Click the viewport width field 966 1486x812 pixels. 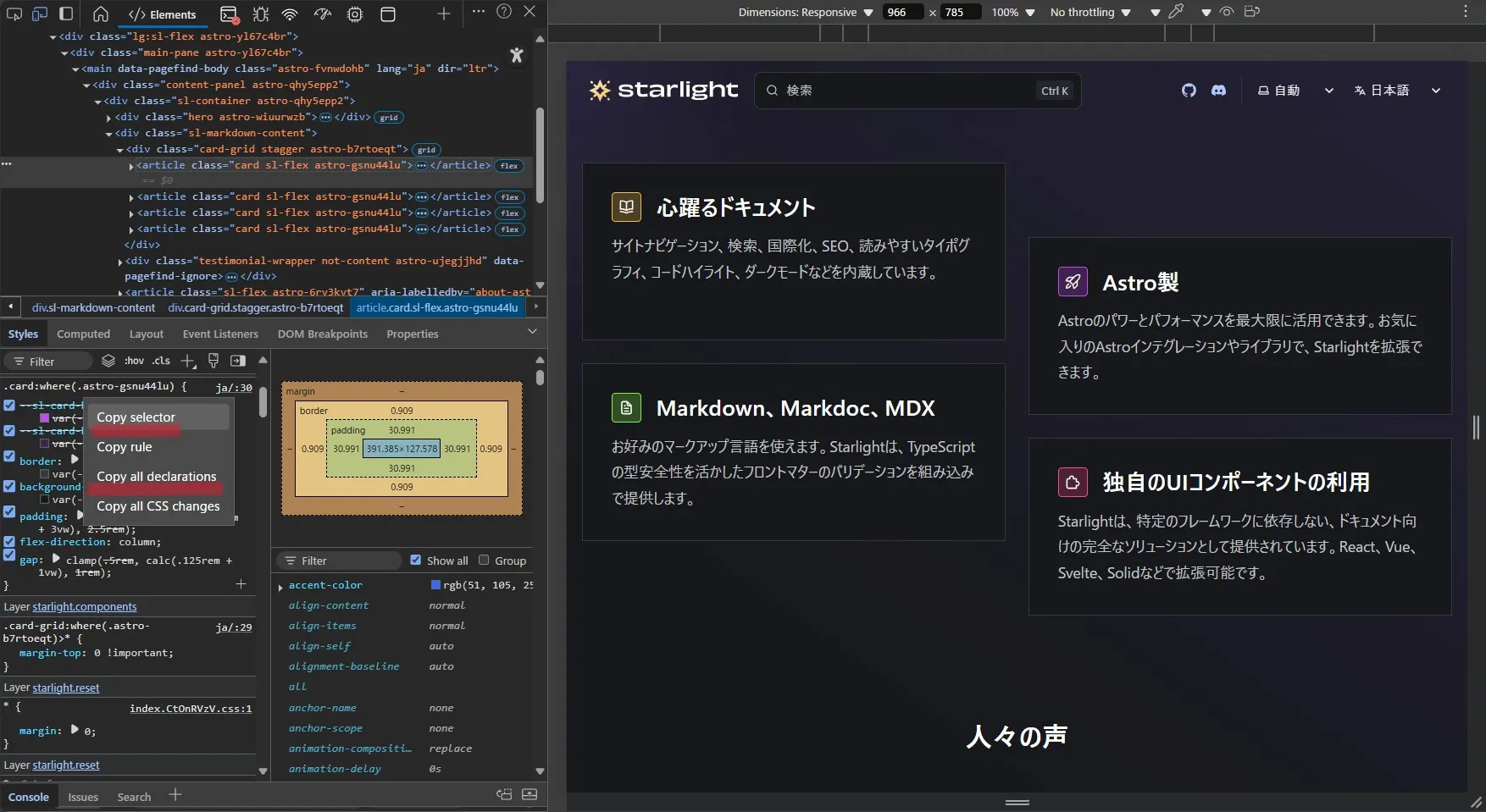coord(902,12)
